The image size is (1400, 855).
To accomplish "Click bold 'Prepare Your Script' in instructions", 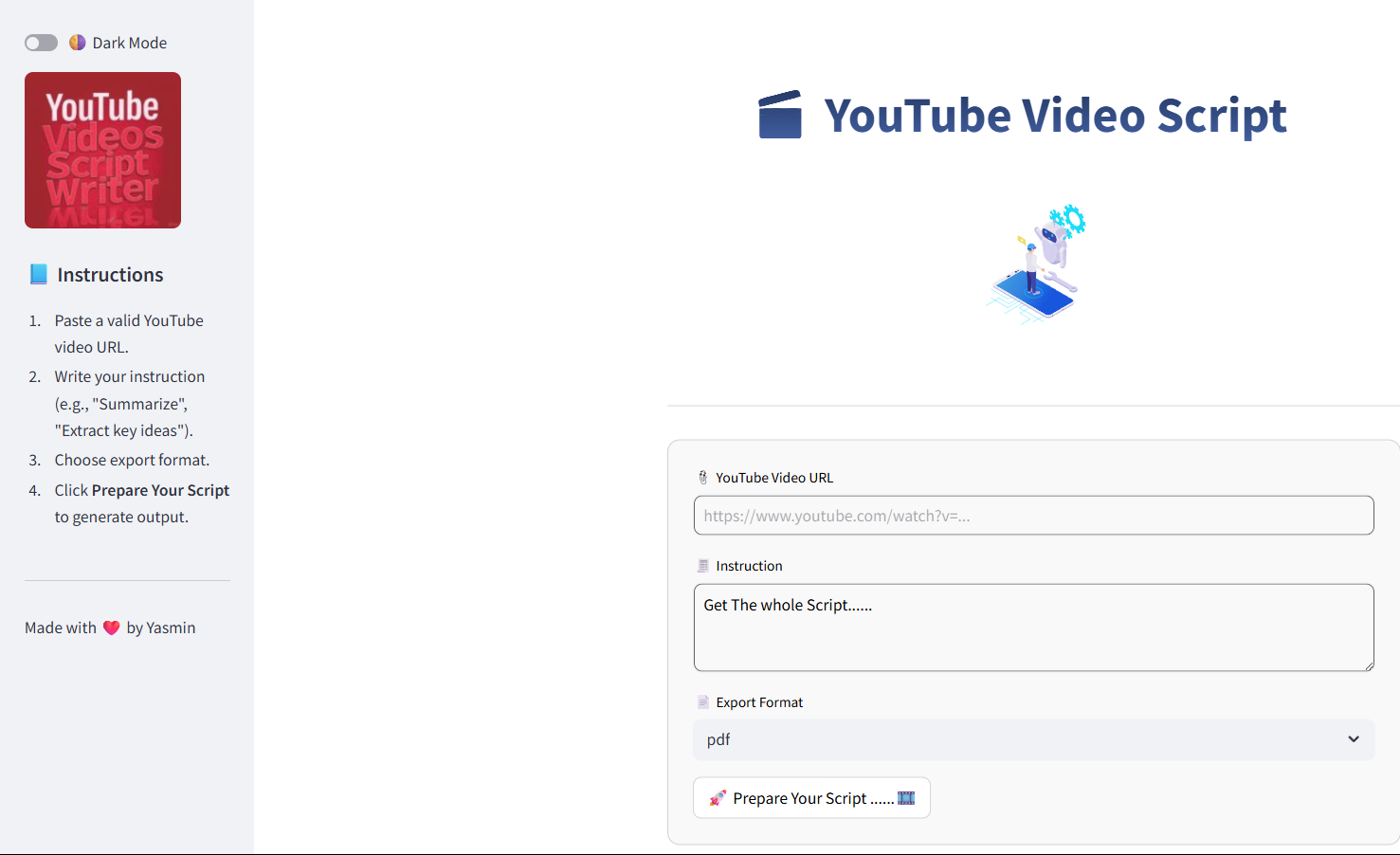I will tap(160, 490).
